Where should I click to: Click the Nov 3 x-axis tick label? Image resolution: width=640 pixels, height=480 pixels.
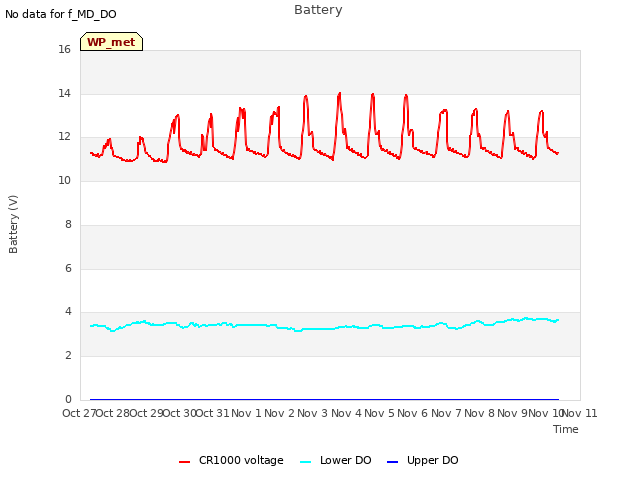[312, 413]
